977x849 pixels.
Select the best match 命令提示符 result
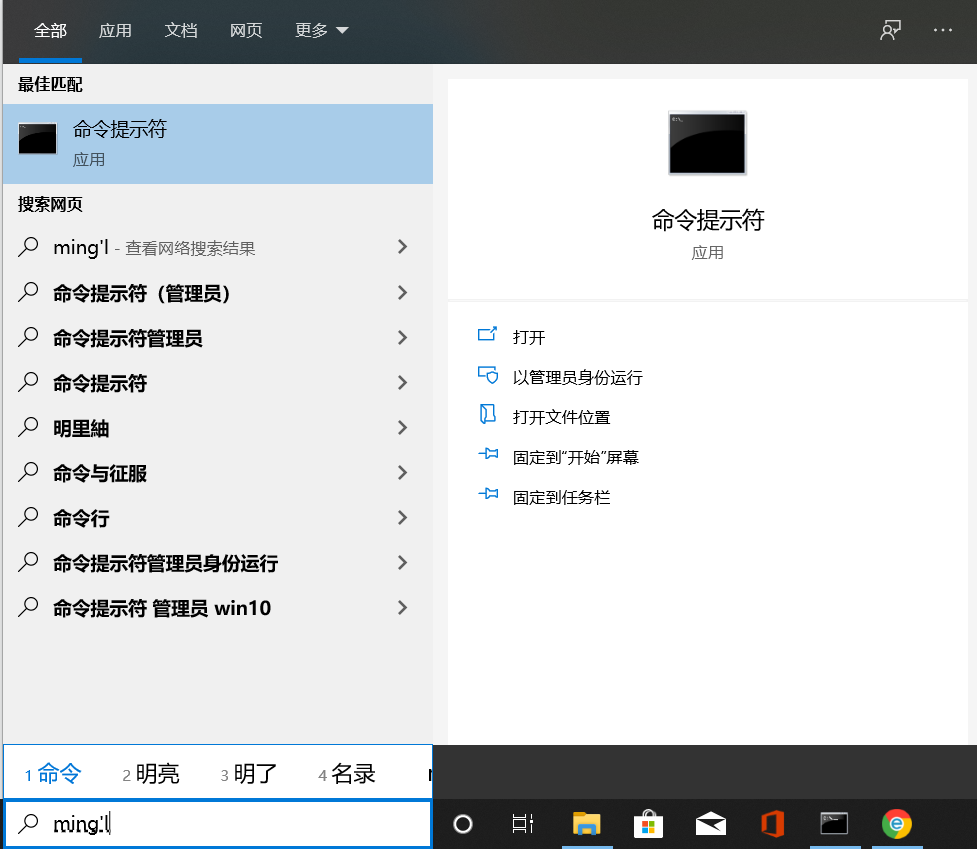[x=218, y=144]
